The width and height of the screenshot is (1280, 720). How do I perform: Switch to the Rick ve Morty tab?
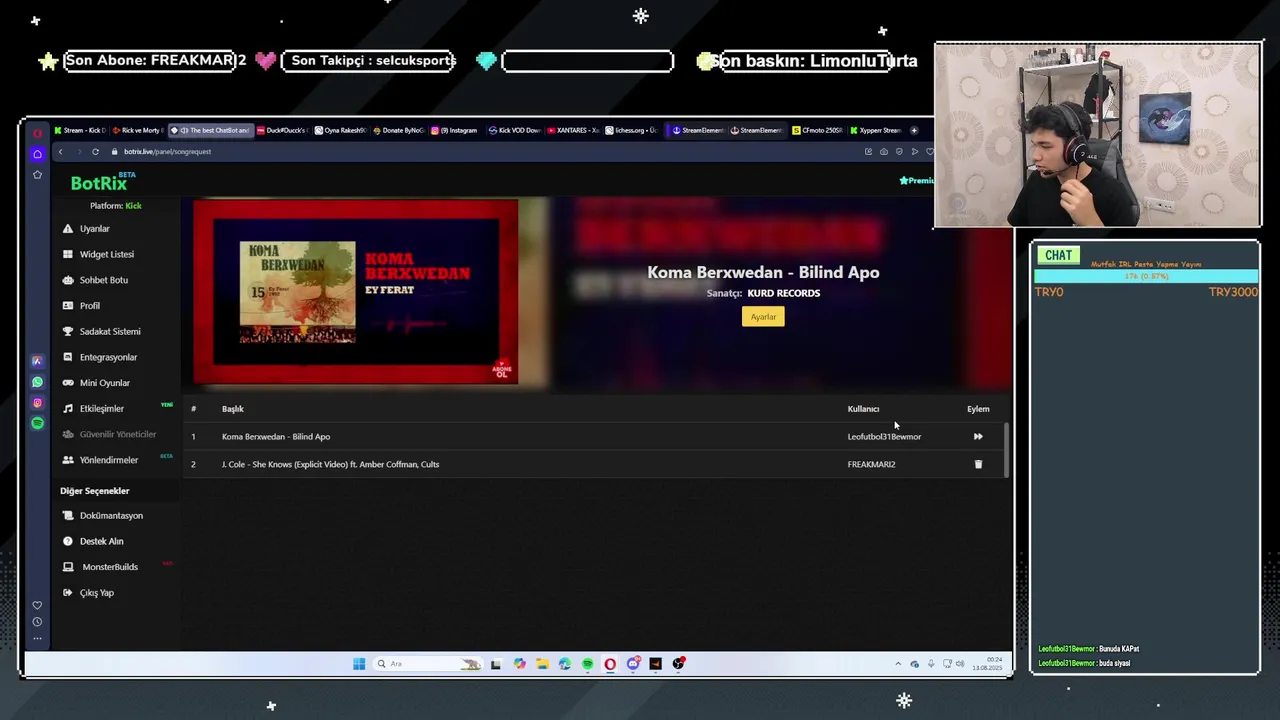[x=137, y=130]
